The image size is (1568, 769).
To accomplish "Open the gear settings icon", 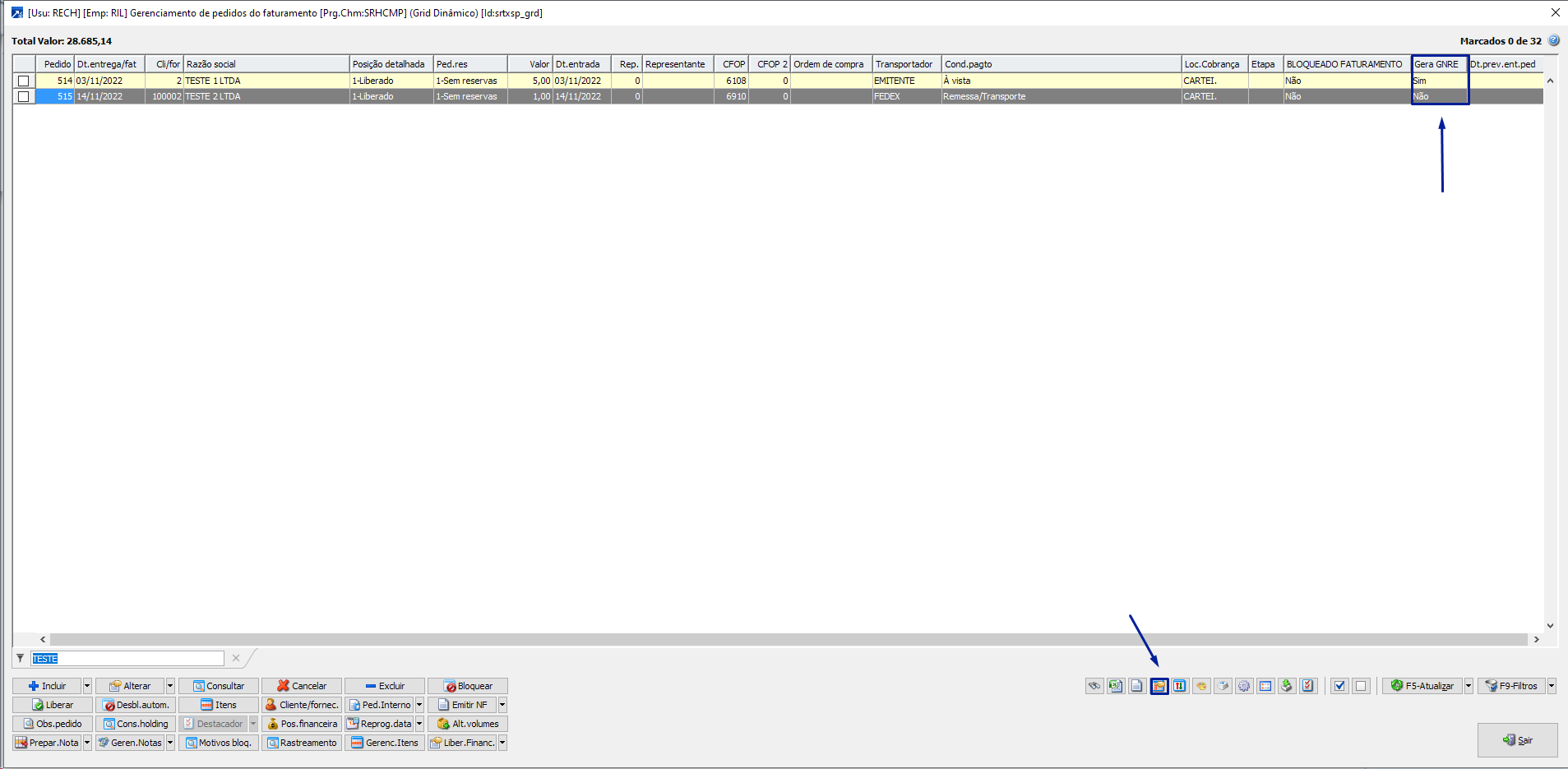I will click(1244, 686).
